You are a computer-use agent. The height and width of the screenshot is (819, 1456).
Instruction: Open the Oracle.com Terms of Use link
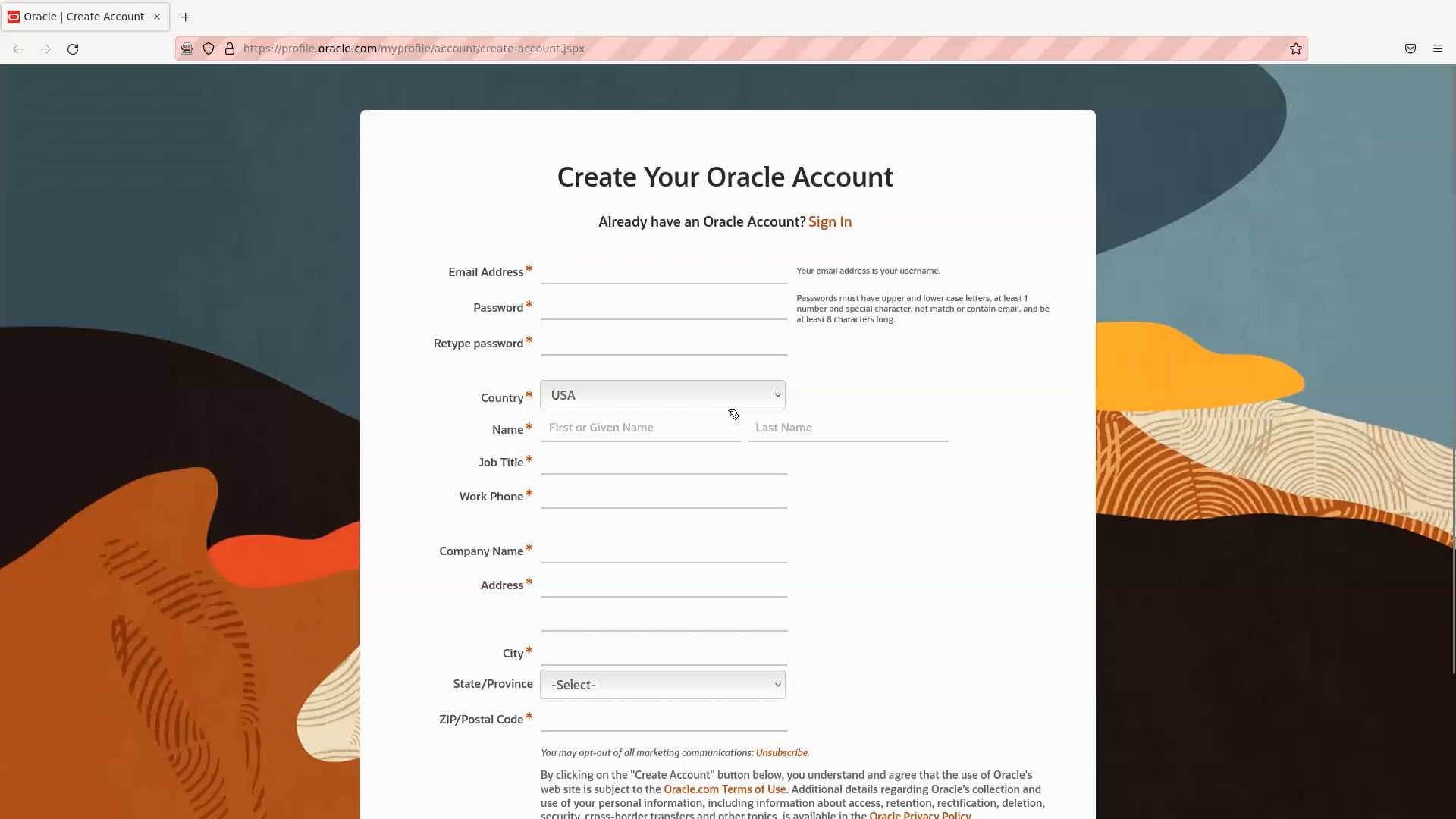click(x=724, y=789)
